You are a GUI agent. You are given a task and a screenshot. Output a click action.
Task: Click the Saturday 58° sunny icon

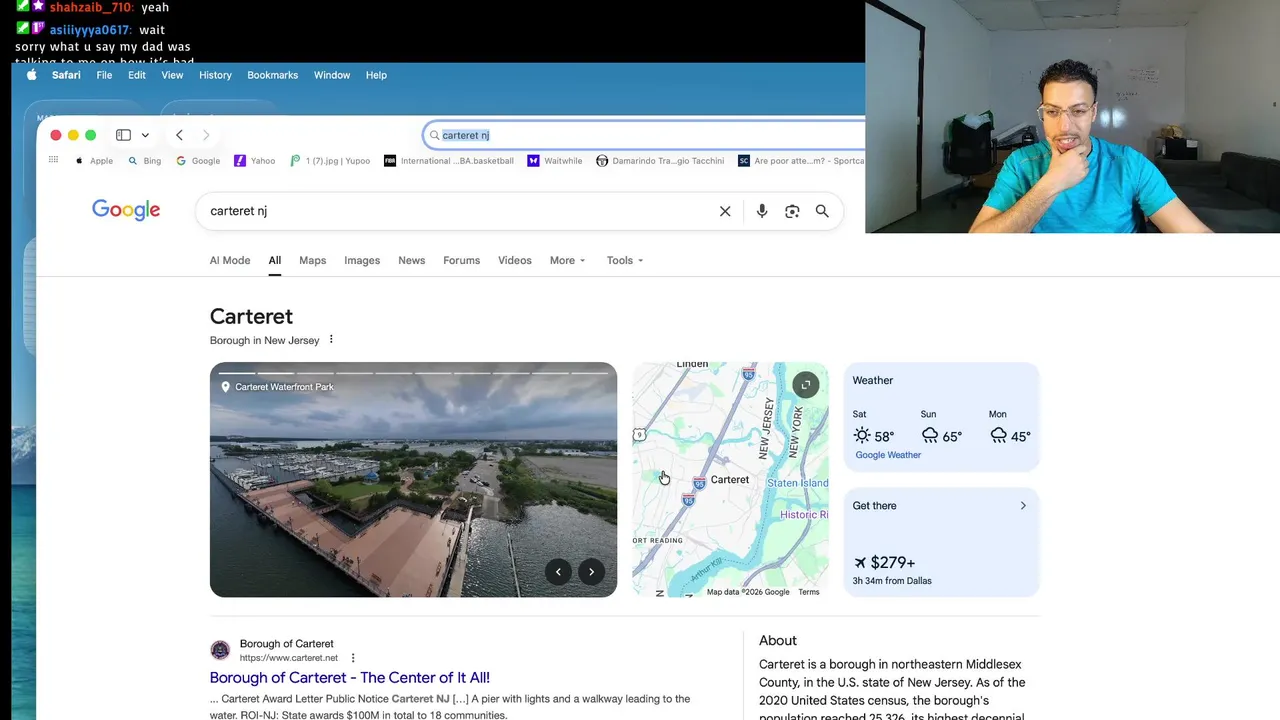(x=862, y=435)
